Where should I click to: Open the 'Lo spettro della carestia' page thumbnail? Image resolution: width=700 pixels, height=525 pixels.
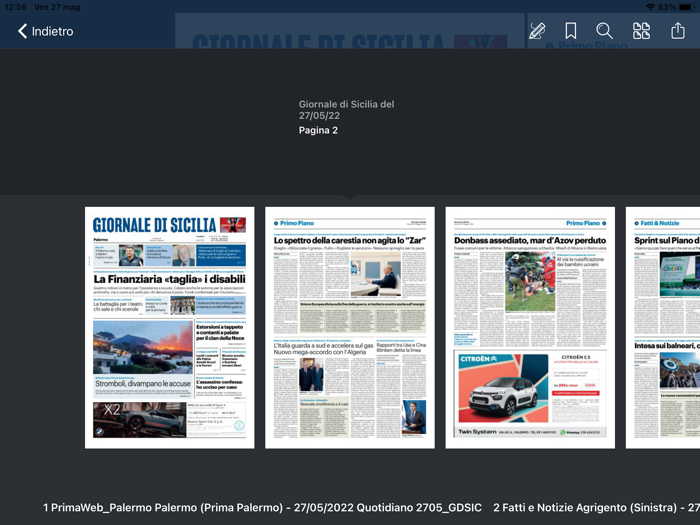click(350, 328)
